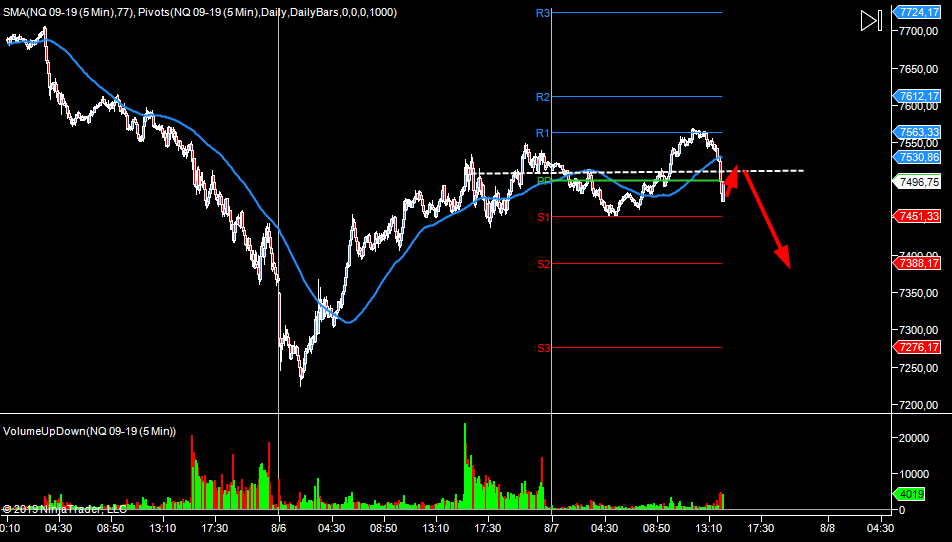Click the red 7451,33 S1 price marker
Screen dimensions: 952x542
917,216
